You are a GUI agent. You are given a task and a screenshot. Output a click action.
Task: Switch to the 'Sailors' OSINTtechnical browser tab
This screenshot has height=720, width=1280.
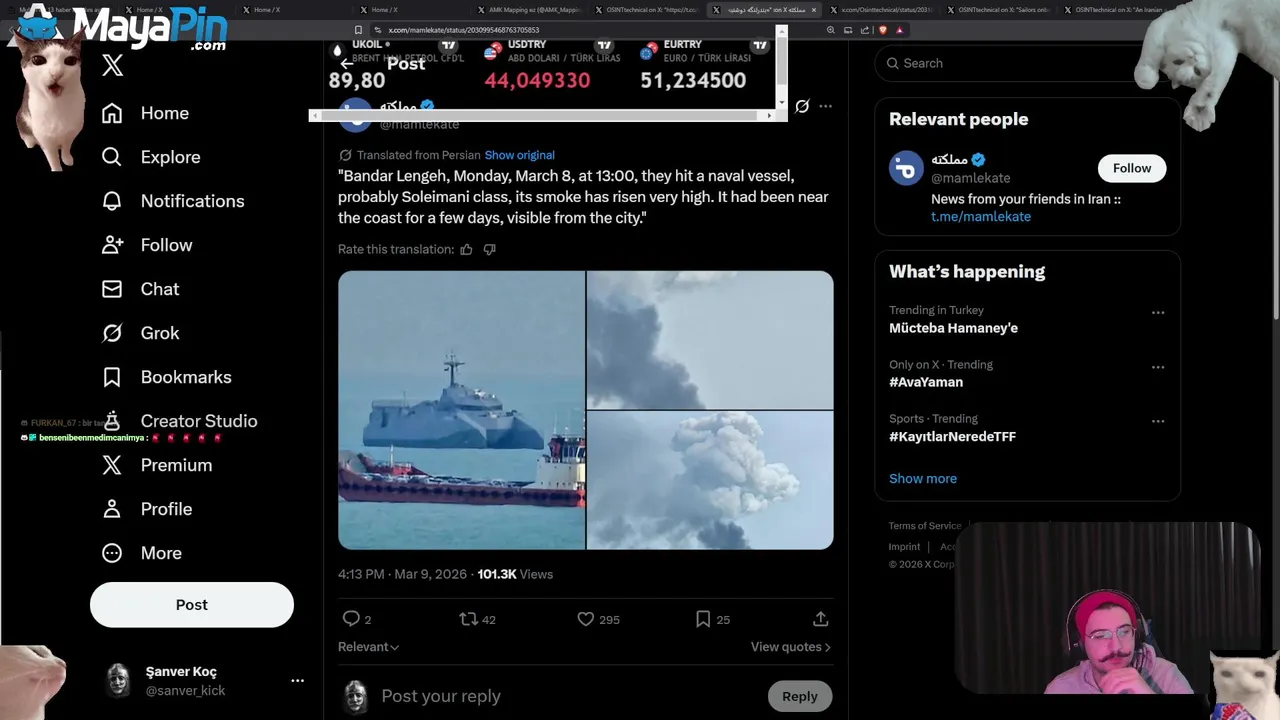998,10
